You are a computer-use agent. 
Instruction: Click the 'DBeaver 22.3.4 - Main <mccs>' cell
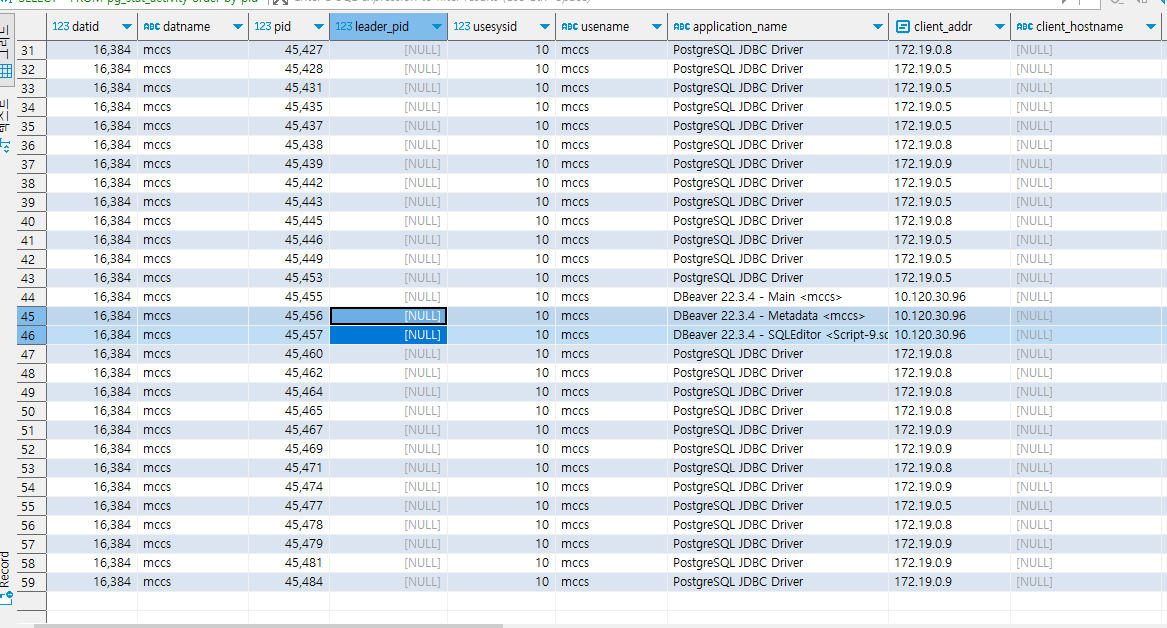point(778,297)
